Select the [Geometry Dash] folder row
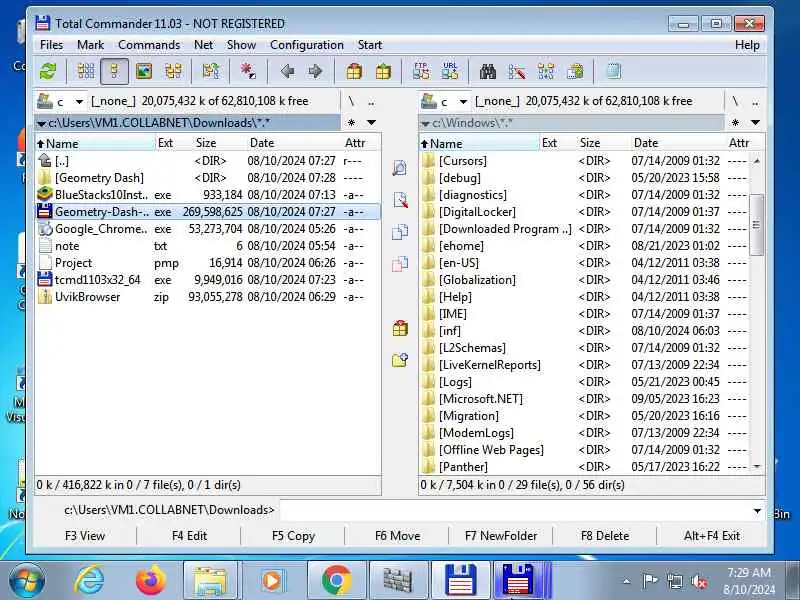800x600 pixels. (208, 178)
